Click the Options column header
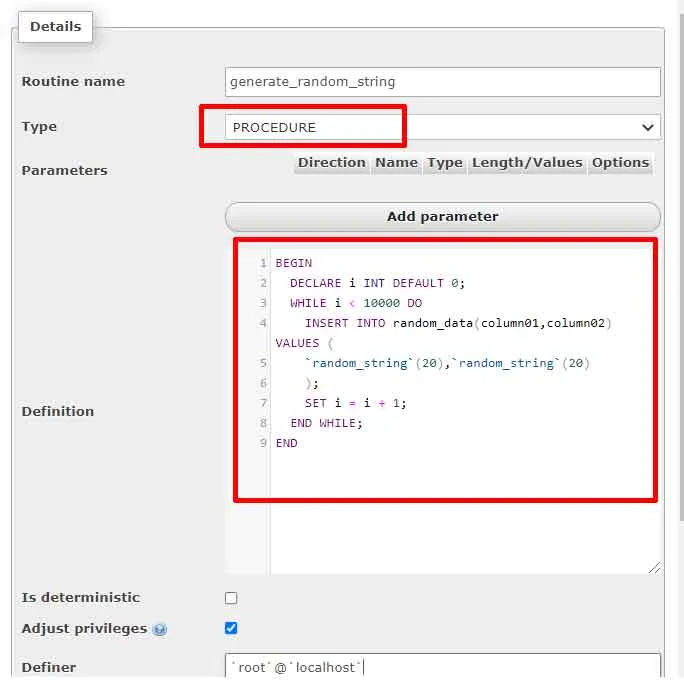 pyautogui.click(x=620, y=163)
